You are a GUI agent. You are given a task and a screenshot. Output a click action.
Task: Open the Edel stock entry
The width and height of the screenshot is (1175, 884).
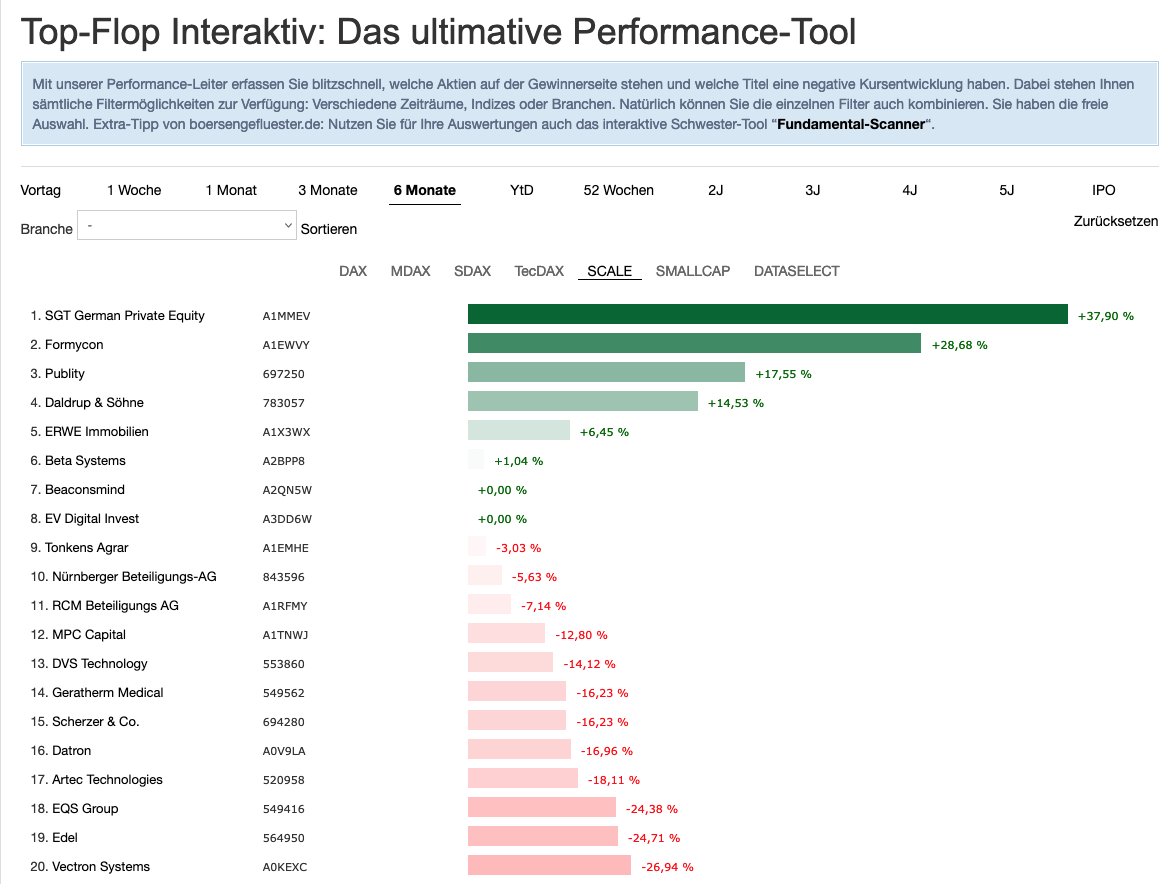pyautogui.click(x=64, y=838)
